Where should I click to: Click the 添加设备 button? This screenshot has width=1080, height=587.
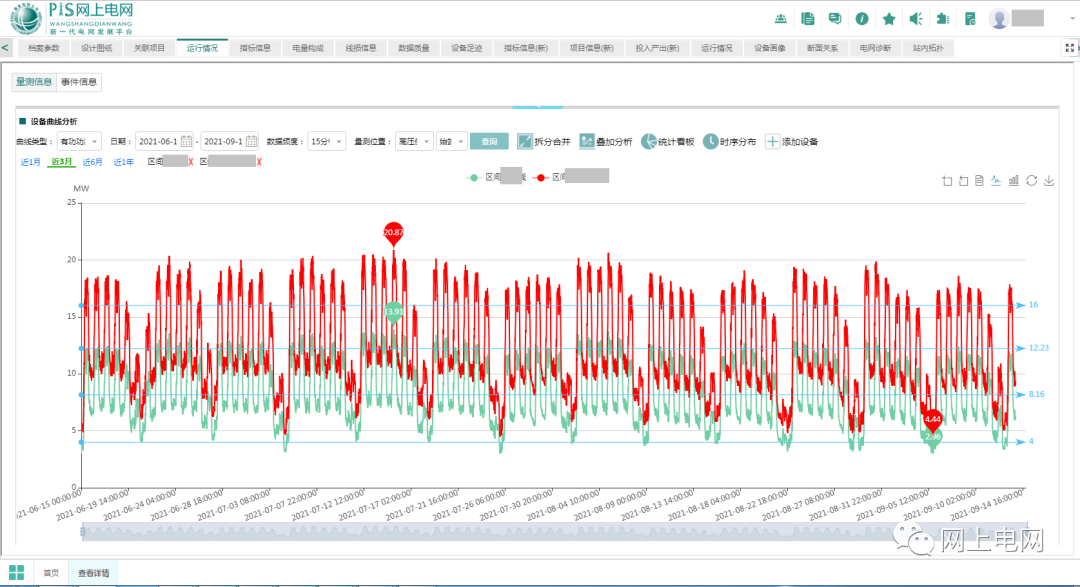[x=792, y=141]
